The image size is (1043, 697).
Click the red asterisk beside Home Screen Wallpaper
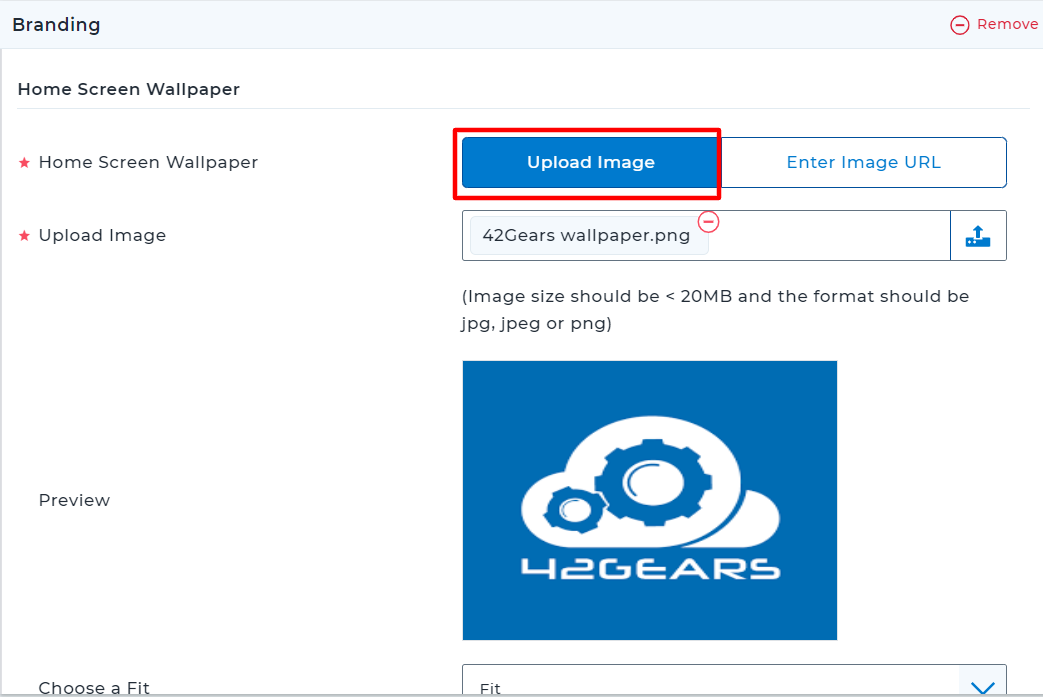point(24,162)
